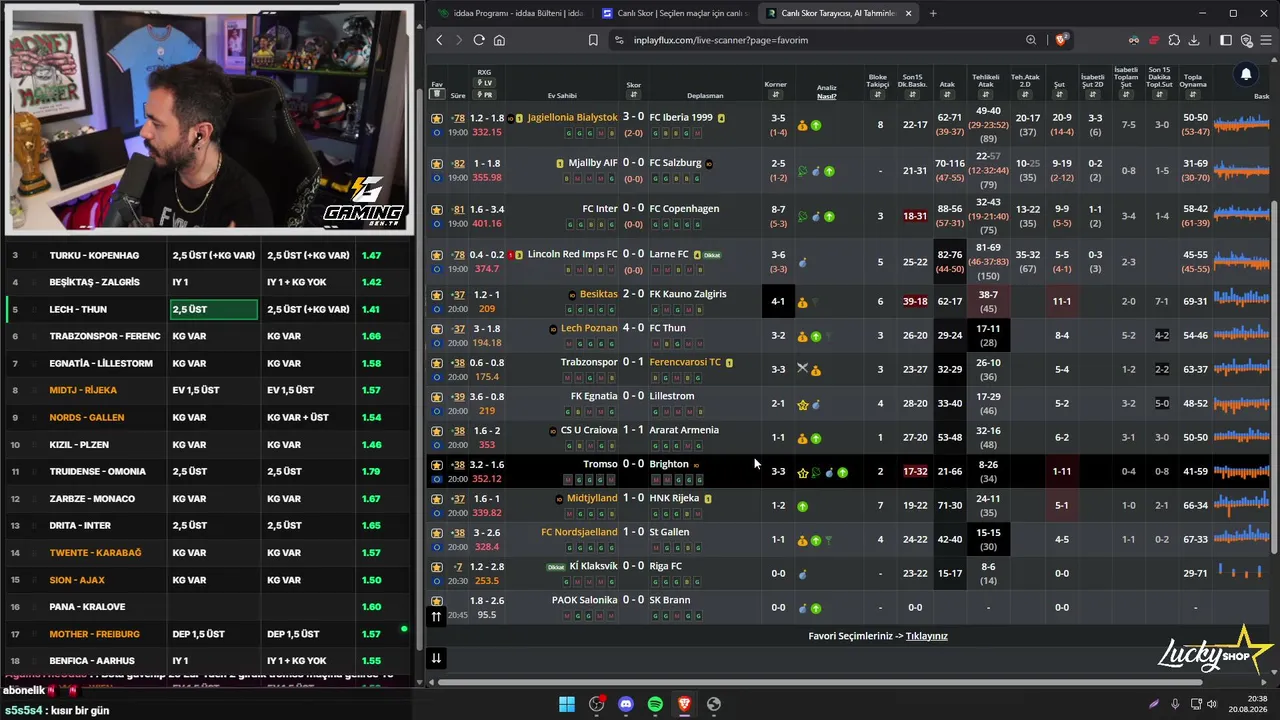This screenshot has width=1280, height=720.
Task: Go to the browser home page
Action: click(499, 40)
